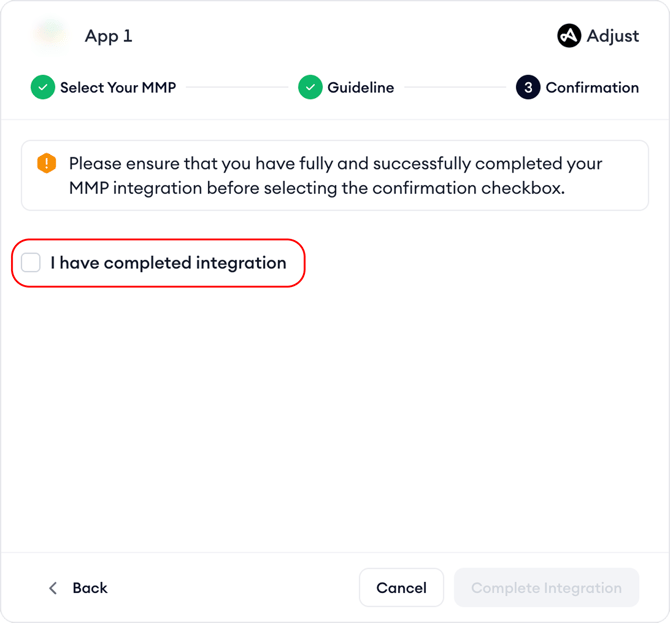The height and width of the screenshot is (623, 670).
Task: Click the green checkmark beside Guideline
Action: pos(310,87)
